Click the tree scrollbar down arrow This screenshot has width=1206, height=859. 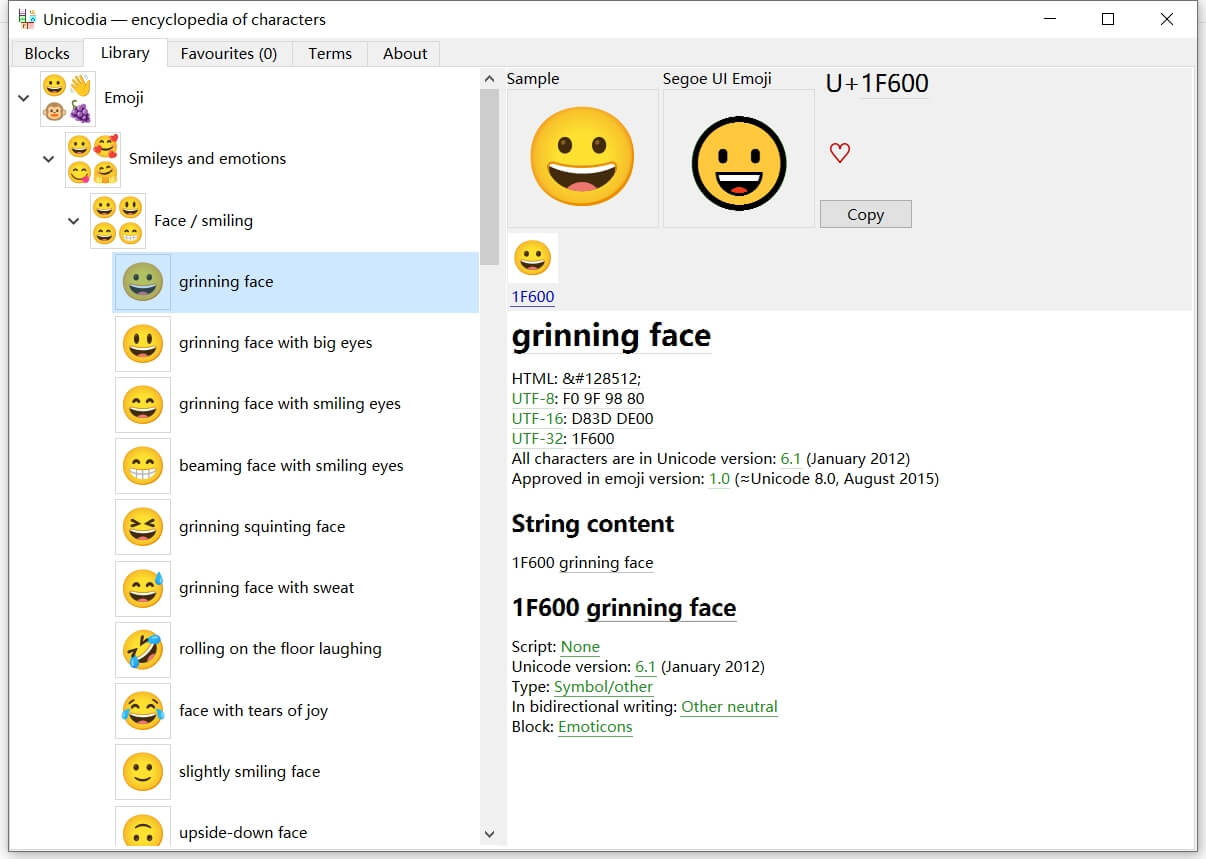tap(489, 834)
